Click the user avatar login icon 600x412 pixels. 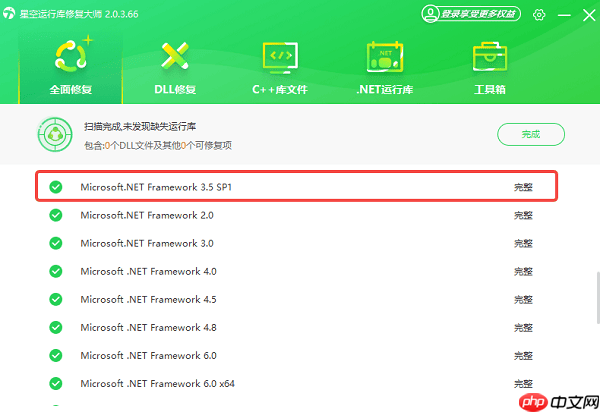pyautogui.click(x=430, y=14)
